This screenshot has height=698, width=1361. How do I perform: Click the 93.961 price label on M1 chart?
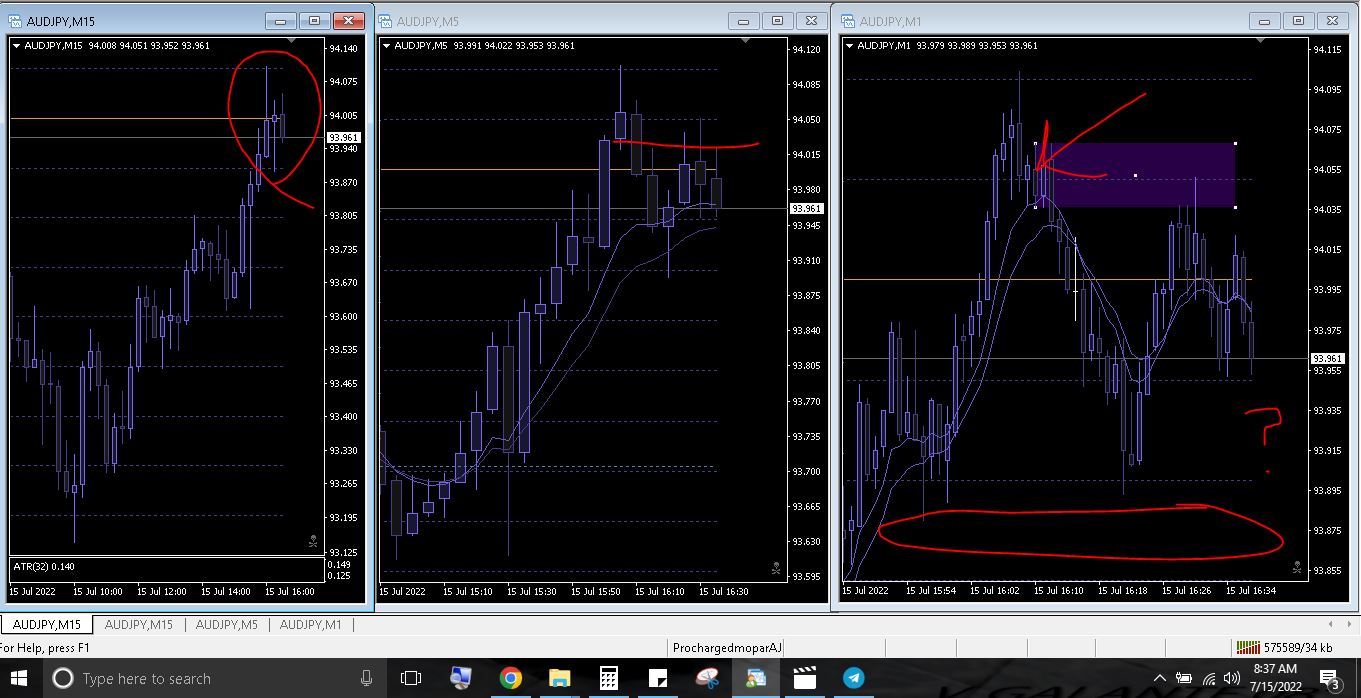[x=1327, y=358]
